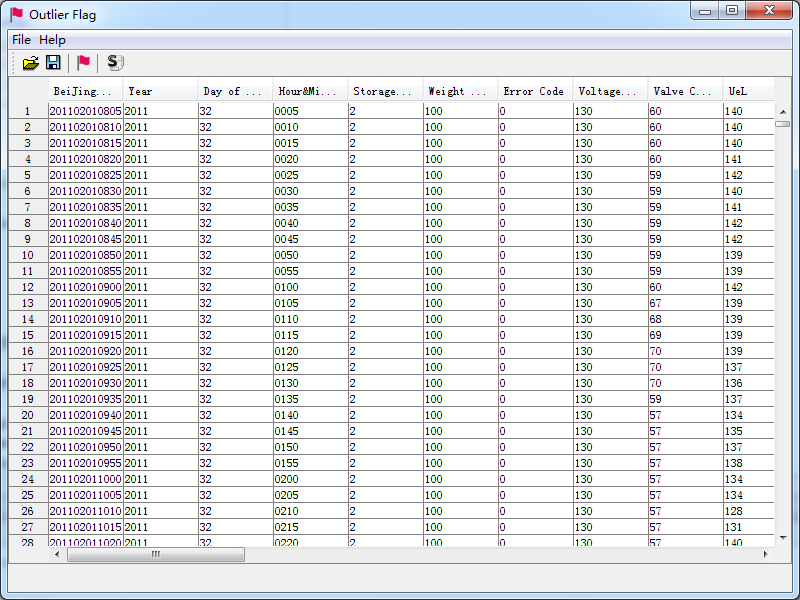800x600 pixels.
Task: Open the Help menu
Action: coord(52,39)
